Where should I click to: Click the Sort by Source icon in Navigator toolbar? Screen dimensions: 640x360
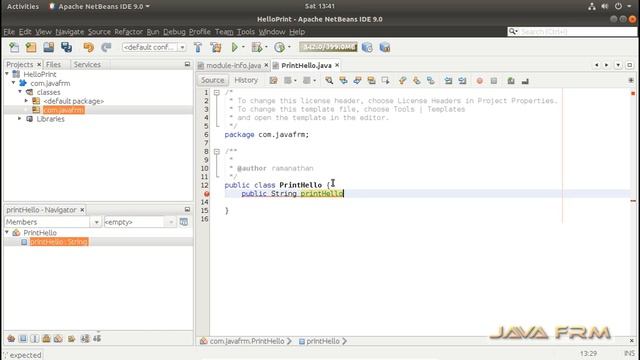97,338
